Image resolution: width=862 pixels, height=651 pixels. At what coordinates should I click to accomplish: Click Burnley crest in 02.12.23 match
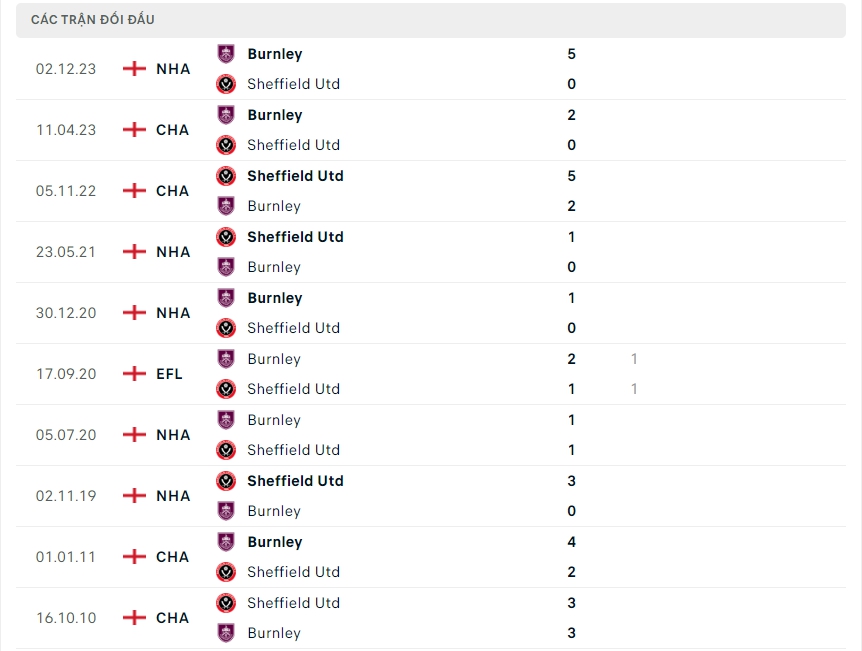point(227,54)
